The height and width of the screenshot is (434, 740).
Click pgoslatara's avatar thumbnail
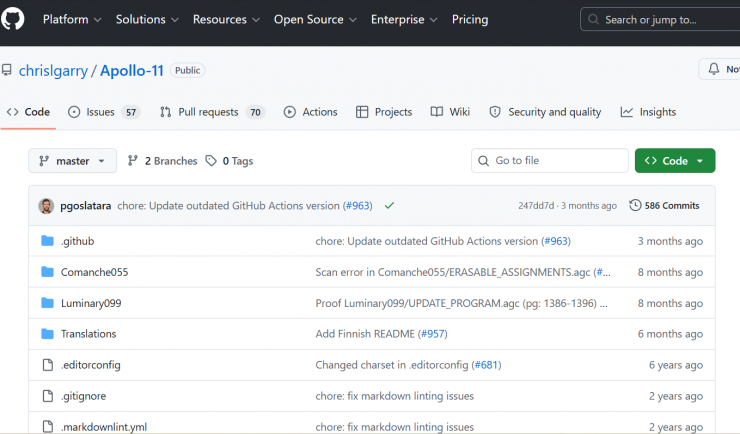click(46, 206)
